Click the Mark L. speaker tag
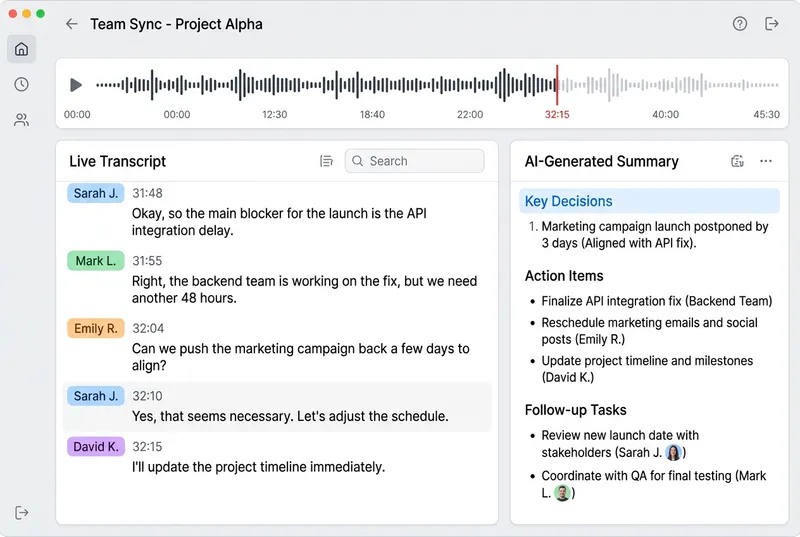 coord(96,261)
